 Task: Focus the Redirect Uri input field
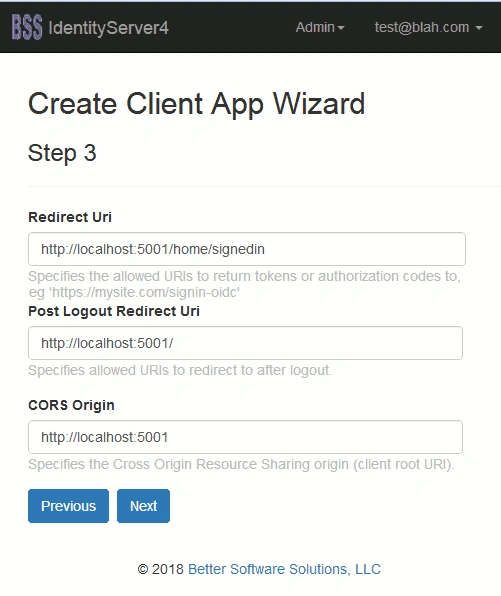(247, 249)
